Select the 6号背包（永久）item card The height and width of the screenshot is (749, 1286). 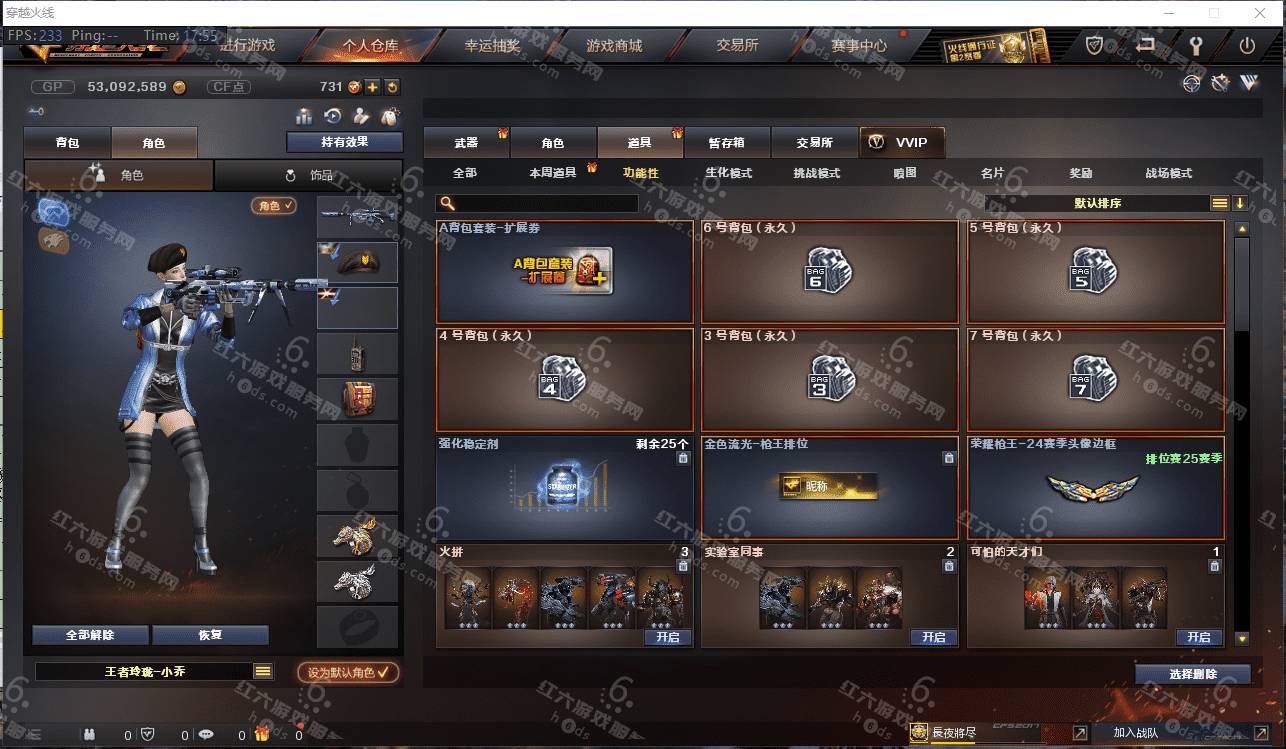pos(830,271)
